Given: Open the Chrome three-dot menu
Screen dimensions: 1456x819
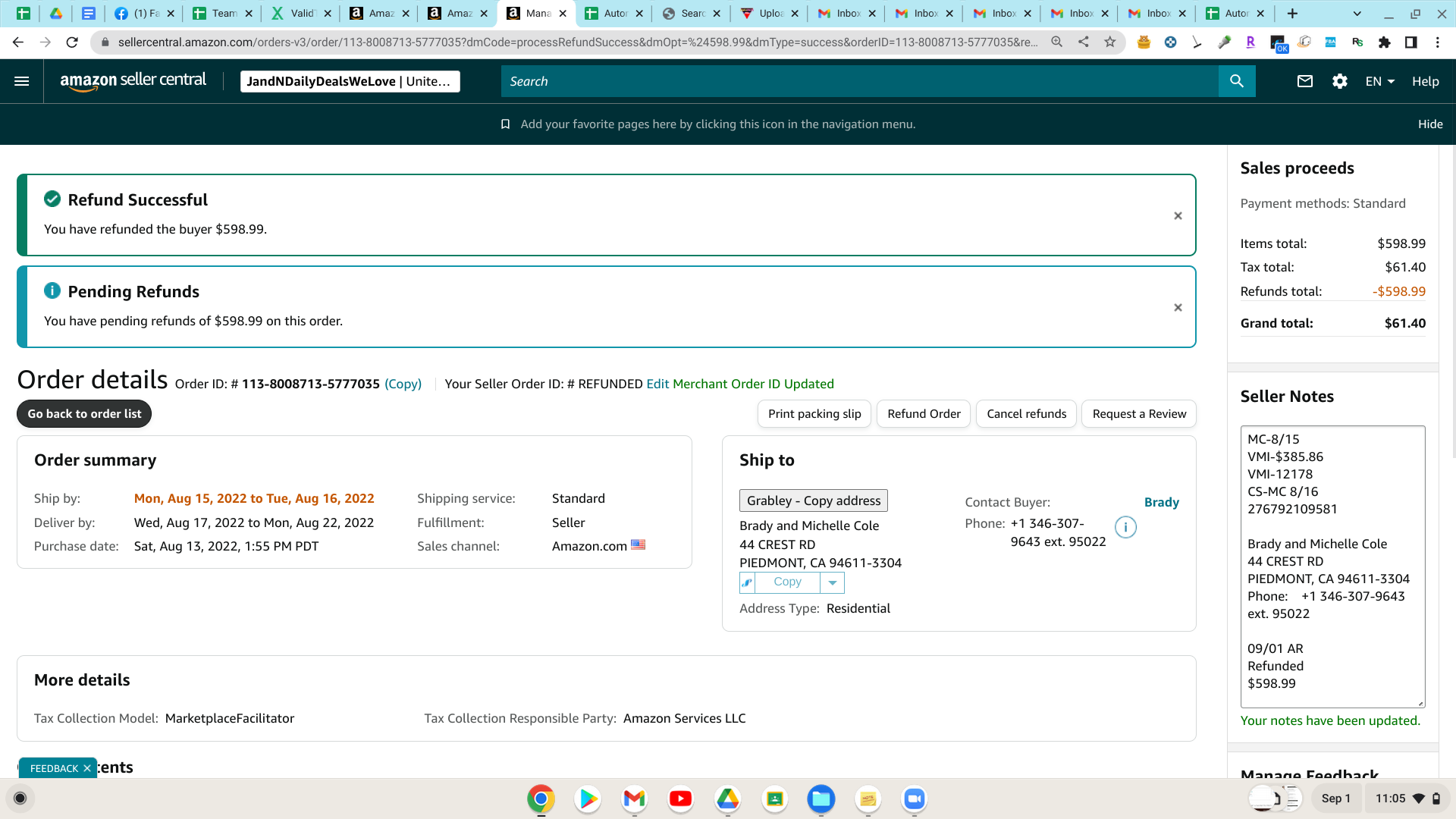Looking at the screenshot, I should coord(1438,42).
